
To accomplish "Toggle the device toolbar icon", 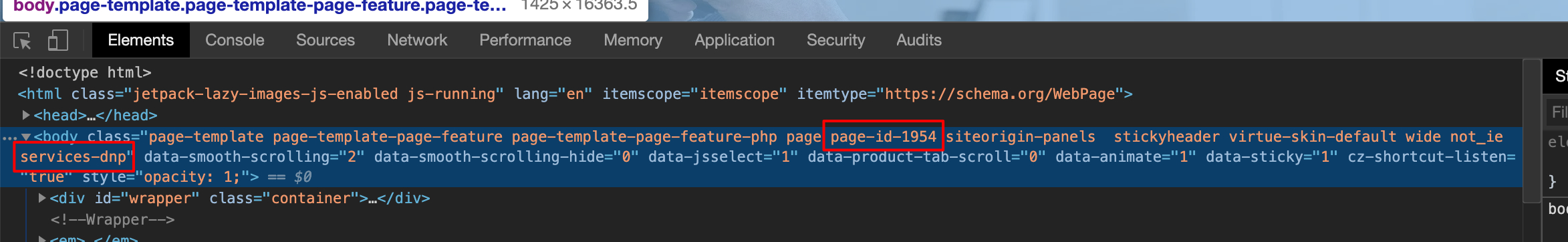I will (58, 40).
